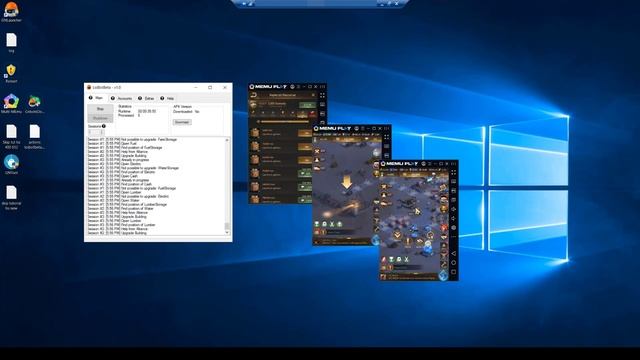This screenshot has width=640, height=360.
Task: Click the back arrow in first MEmu window
Action: 253,95
